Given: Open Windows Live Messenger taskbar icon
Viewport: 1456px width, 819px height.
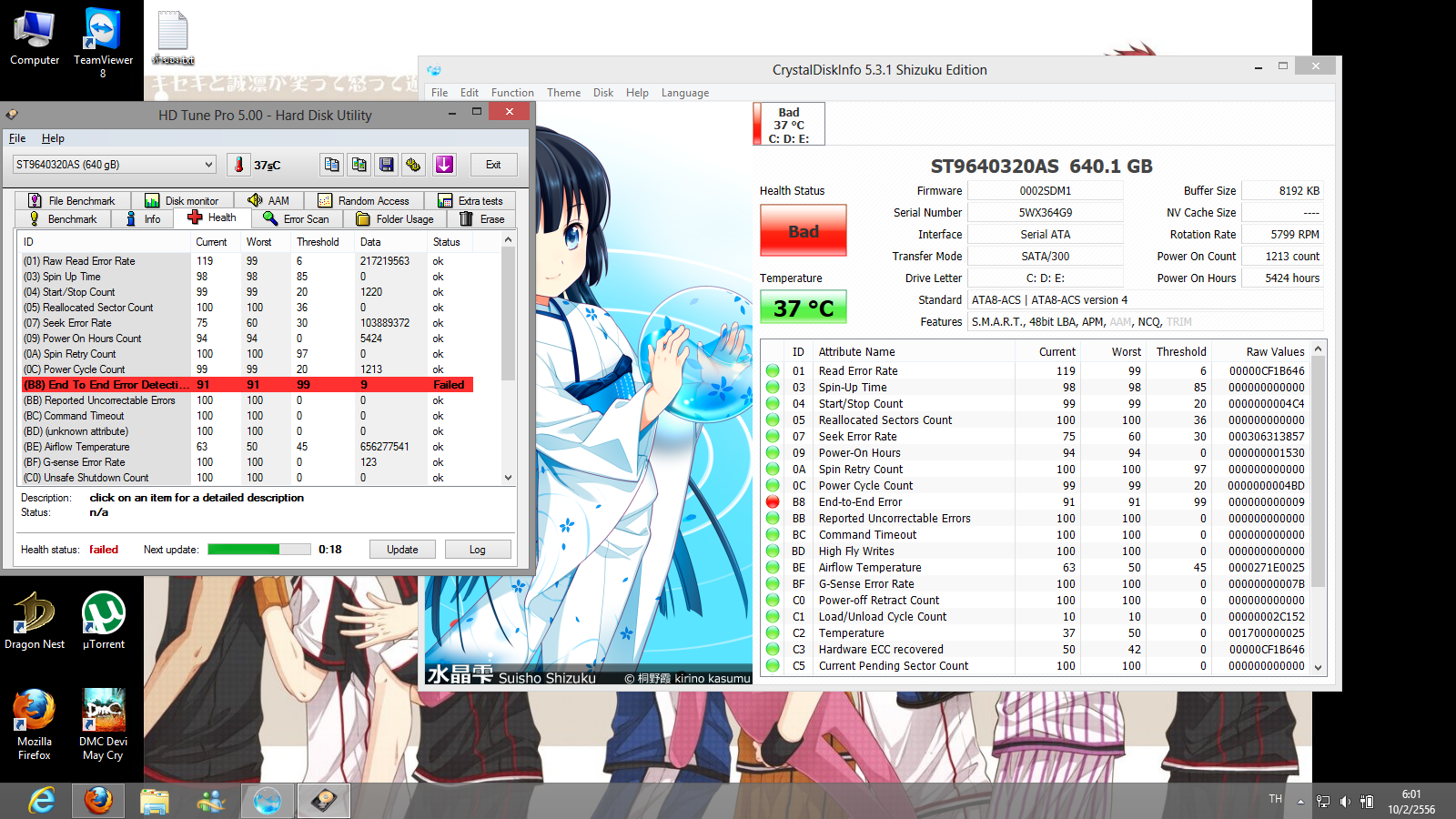Looking at the screenshot, I should point(211,801).
